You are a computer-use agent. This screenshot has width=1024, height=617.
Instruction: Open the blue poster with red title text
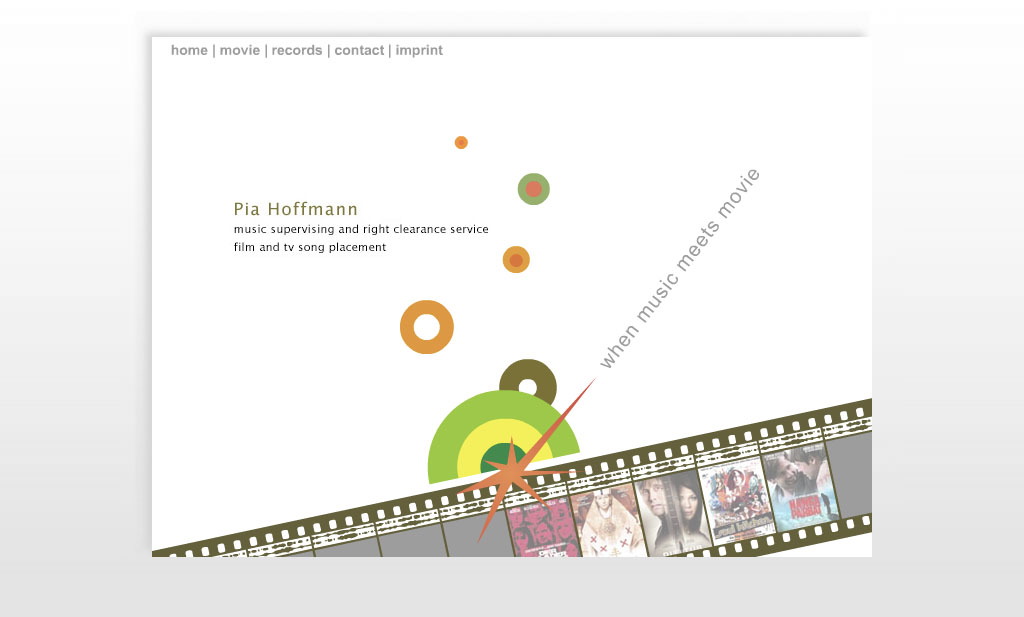pyautogui.click(x=801, y=486)
